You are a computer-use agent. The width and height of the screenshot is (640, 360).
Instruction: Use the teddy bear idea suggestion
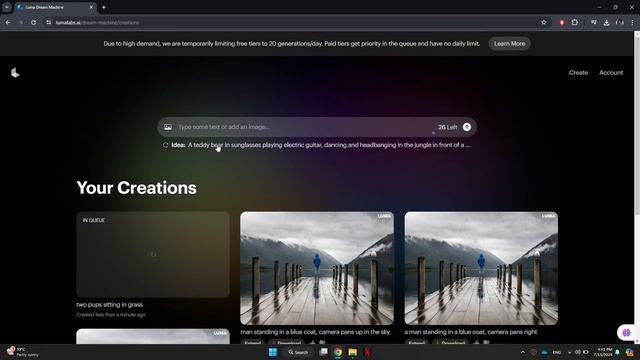pos(329,145)
